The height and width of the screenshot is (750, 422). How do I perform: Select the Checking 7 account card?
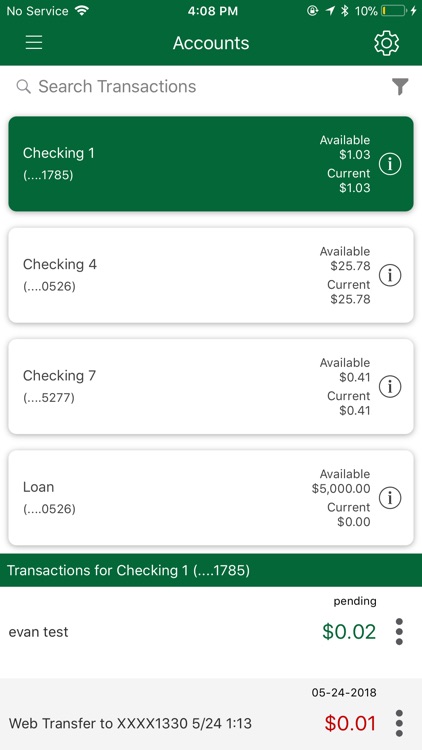tap(211, 386)
